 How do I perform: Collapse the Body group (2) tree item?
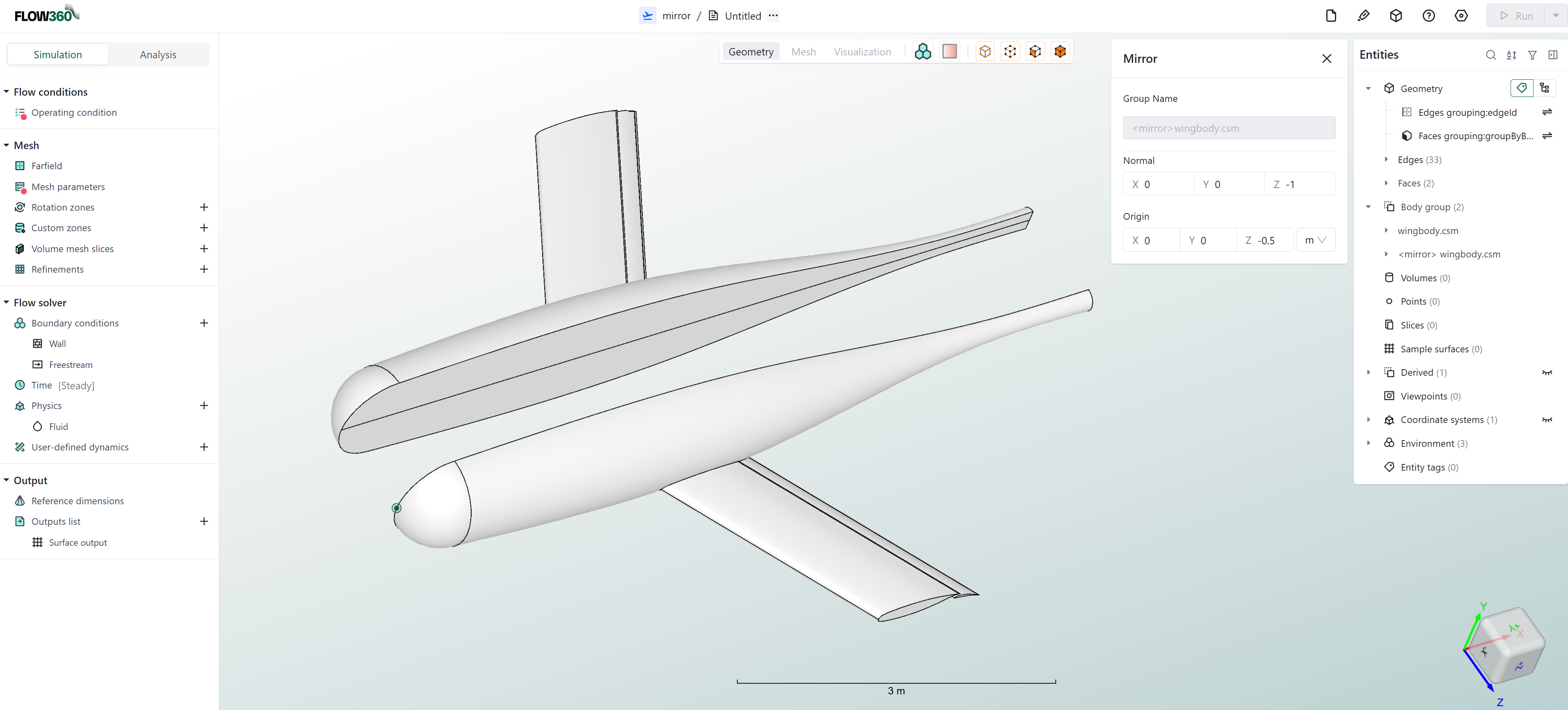1368,207
